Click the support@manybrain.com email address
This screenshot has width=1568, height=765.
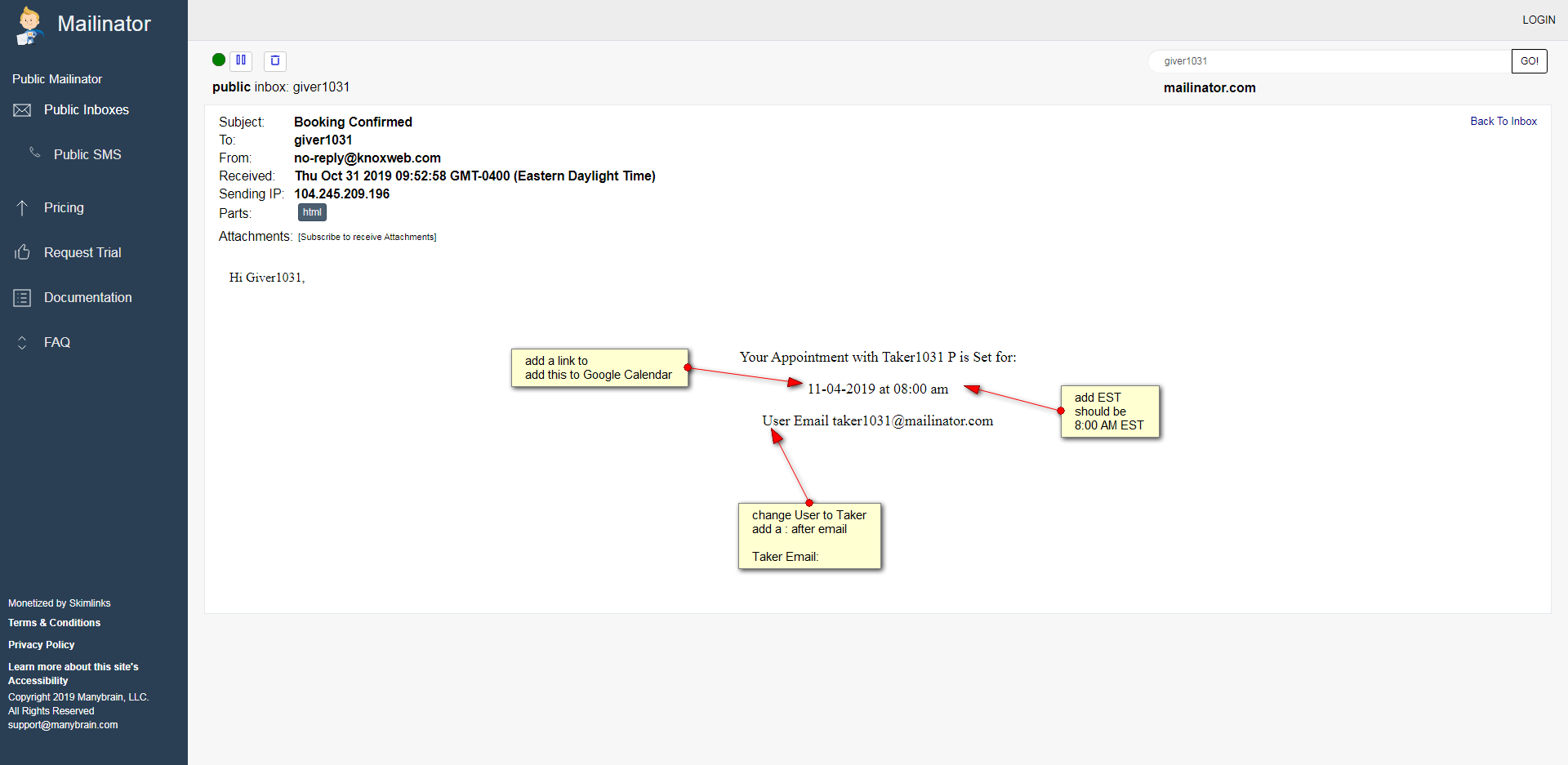click(63, 725)
